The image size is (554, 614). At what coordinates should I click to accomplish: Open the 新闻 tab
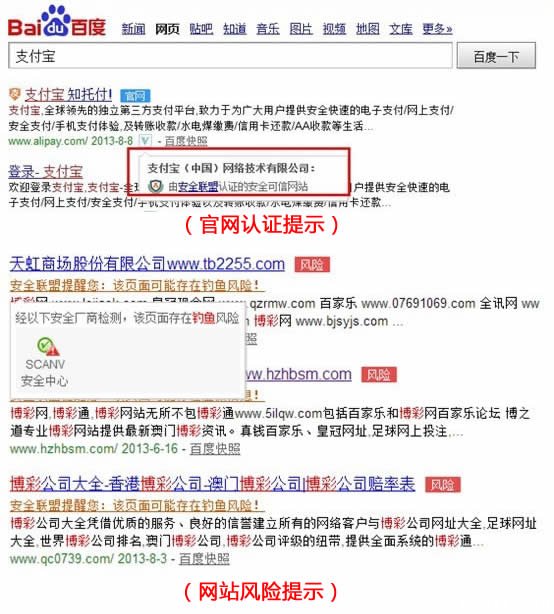(133, 29)
